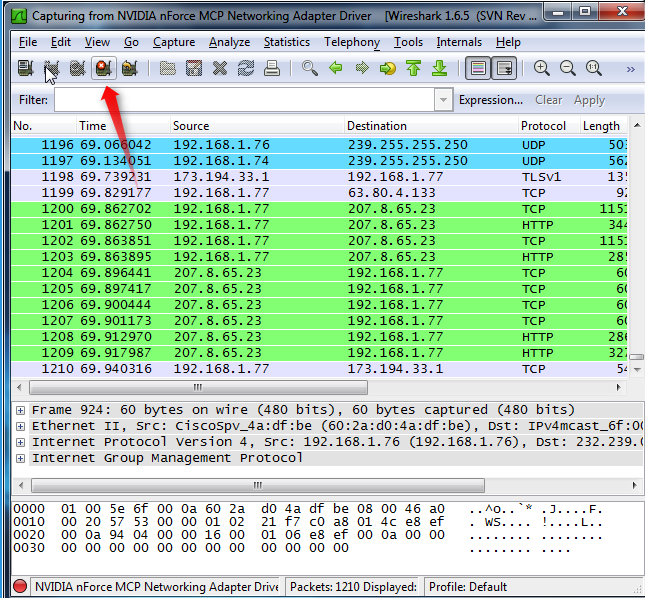Open capture options toolbar icon
The width and height of the screenshot is (645, 598).
click(51, 68)
